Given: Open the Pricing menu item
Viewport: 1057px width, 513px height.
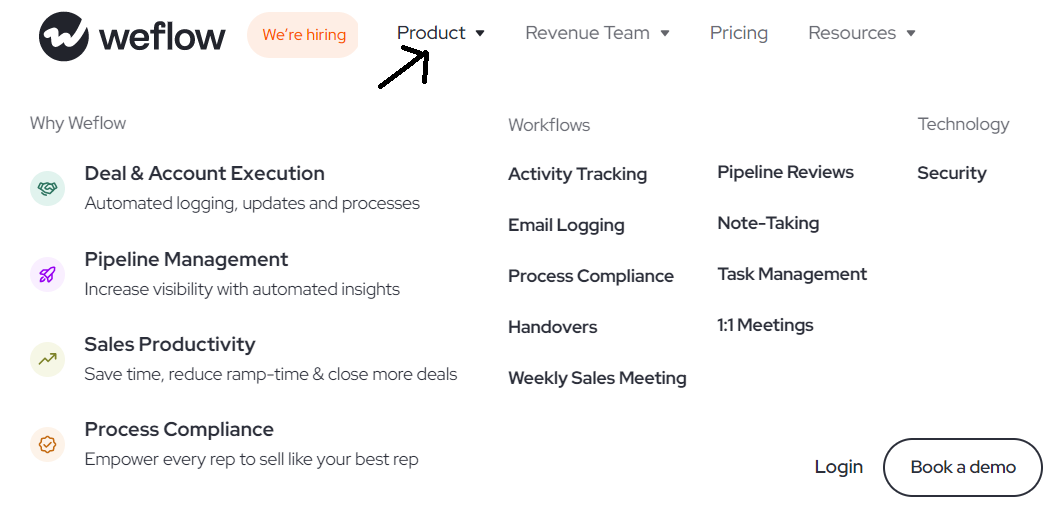Looking at the screenshot, I should point(739,33).
